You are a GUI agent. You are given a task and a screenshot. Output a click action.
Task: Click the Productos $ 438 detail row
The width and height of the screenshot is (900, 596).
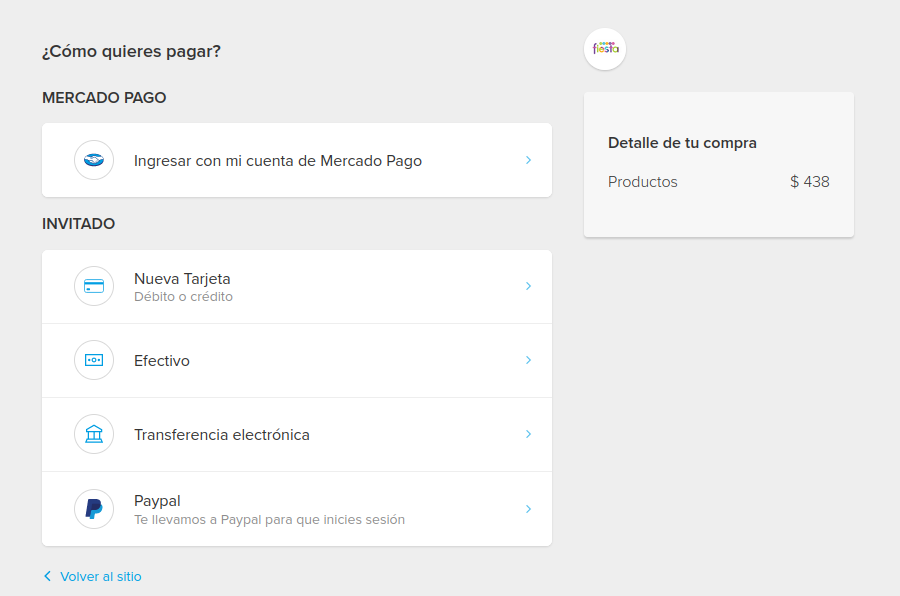(719, 182)
